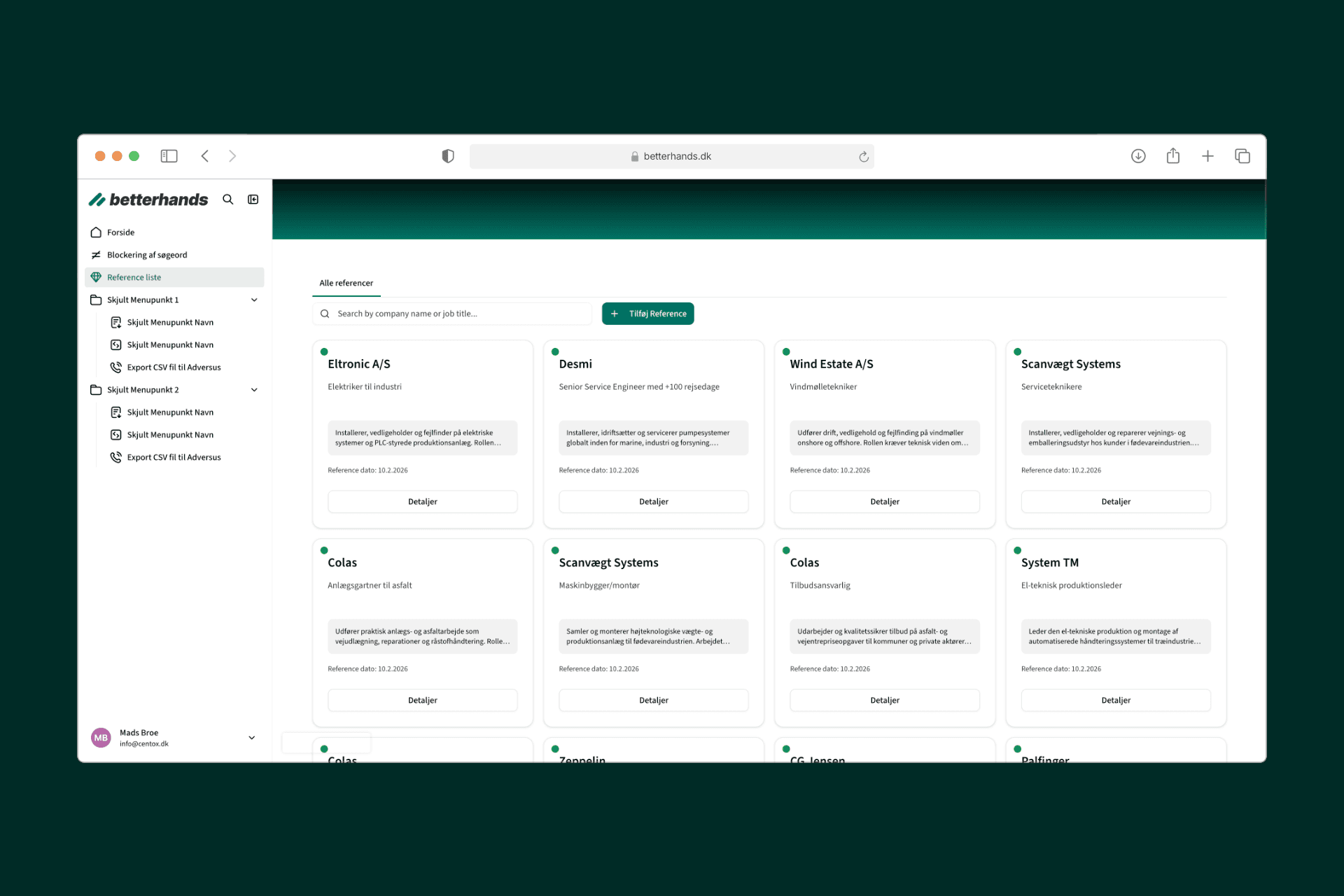Click the Safari sidebar toggle icon
Image resolution: width=1344 pixels, height=896 pixels.
coord(169,156)
